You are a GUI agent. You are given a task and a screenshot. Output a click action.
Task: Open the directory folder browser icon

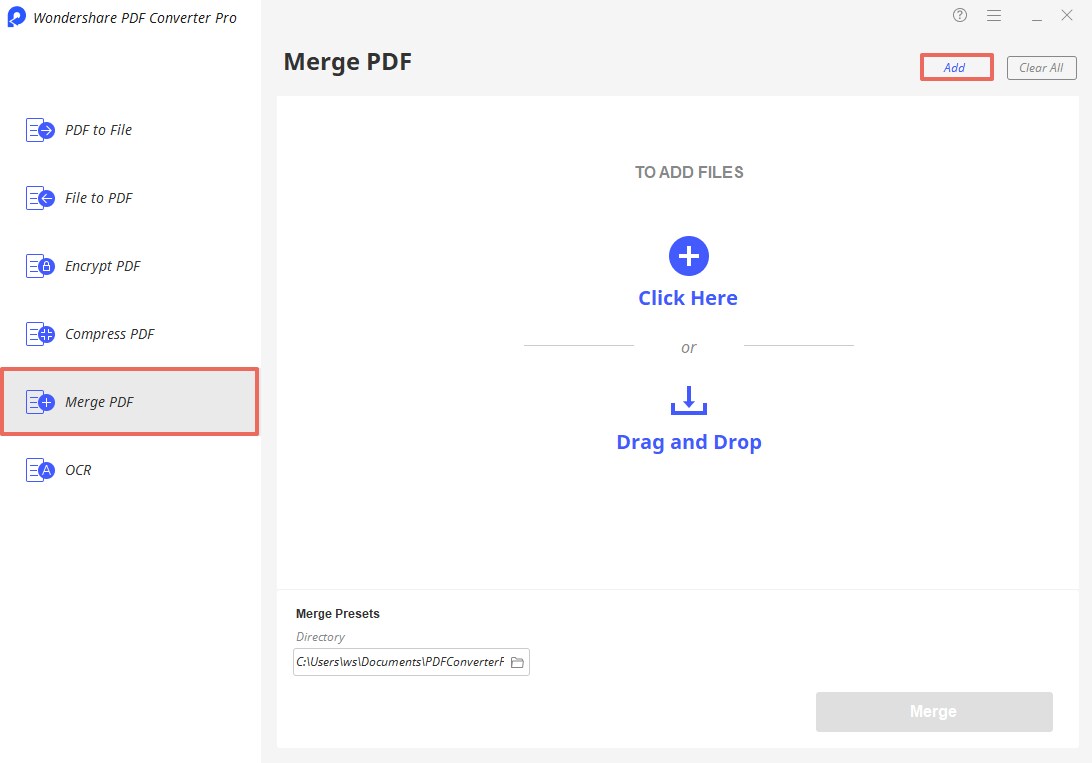[516, 662]
